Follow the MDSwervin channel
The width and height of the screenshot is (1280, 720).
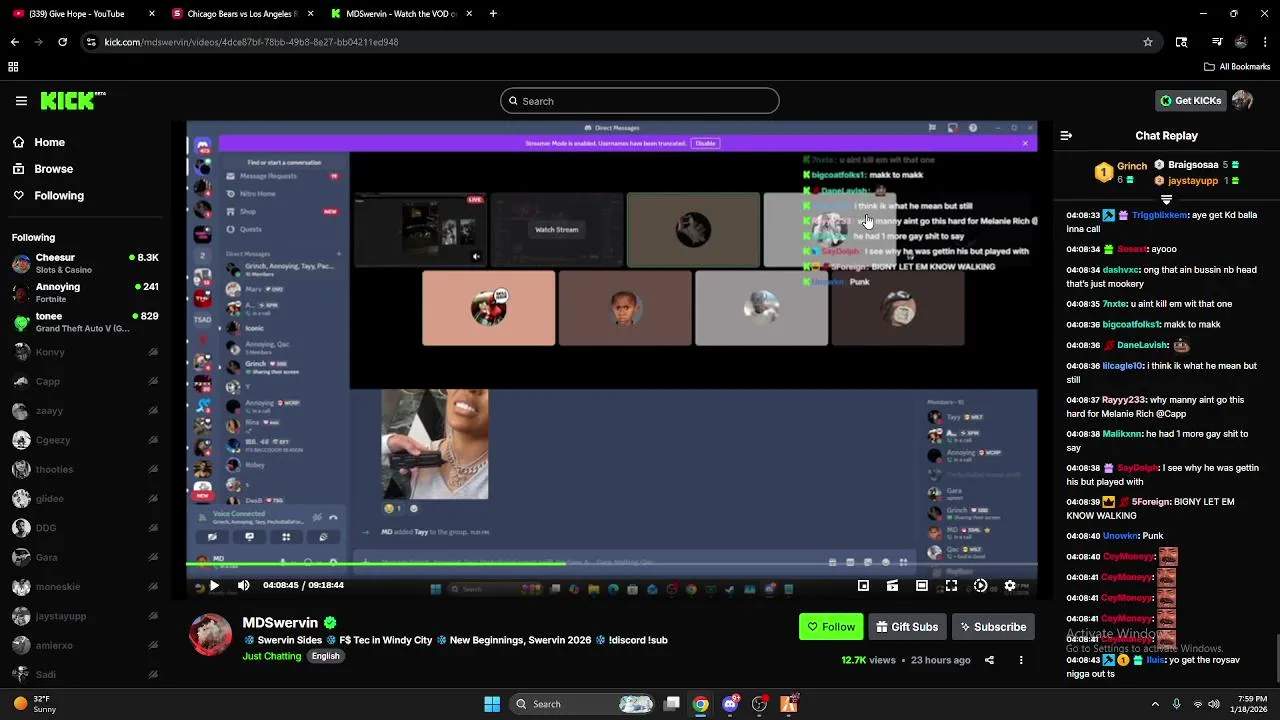[831, 627]
